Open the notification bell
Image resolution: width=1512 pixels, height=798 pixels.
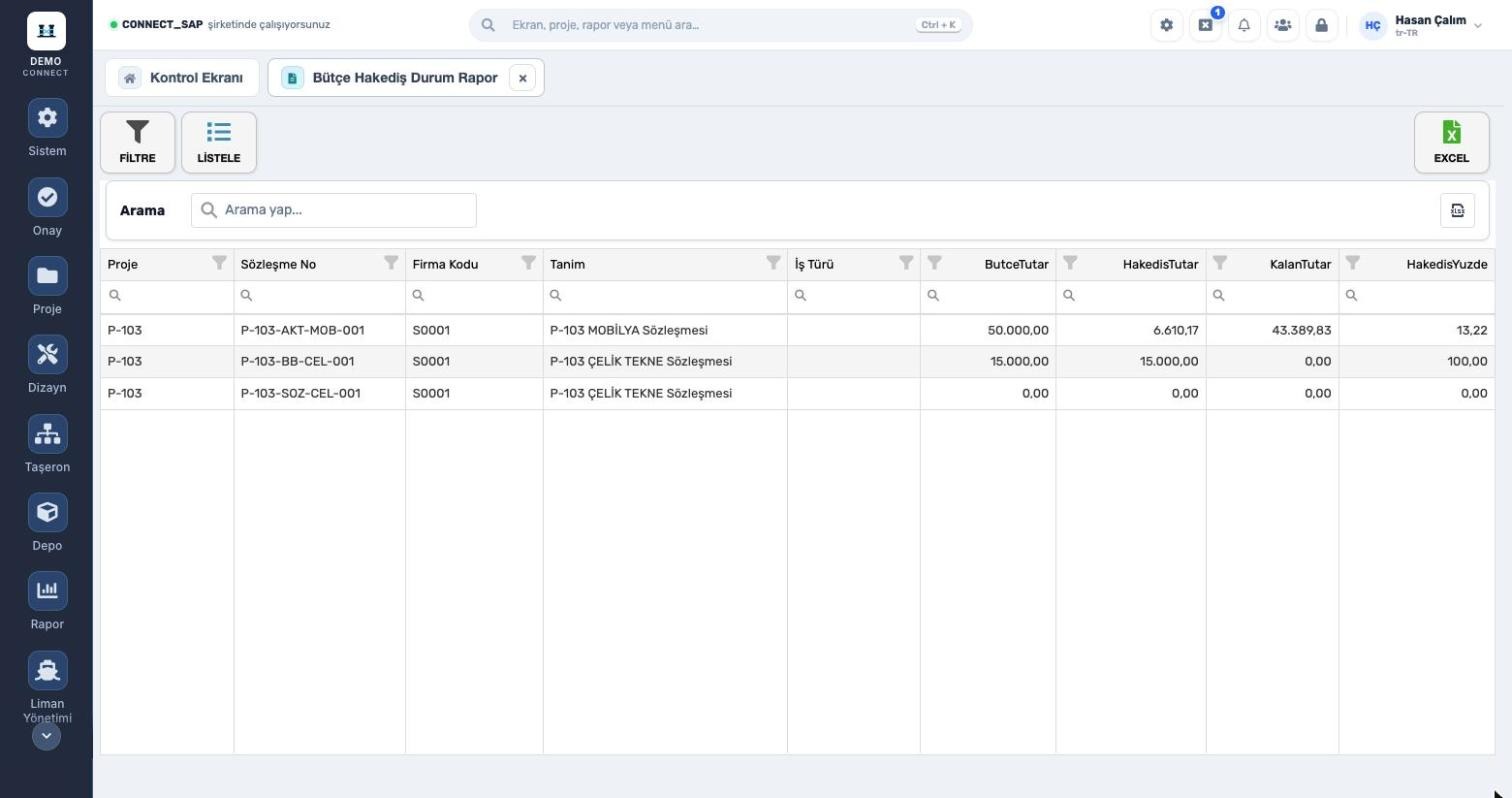pos(1244,26)
